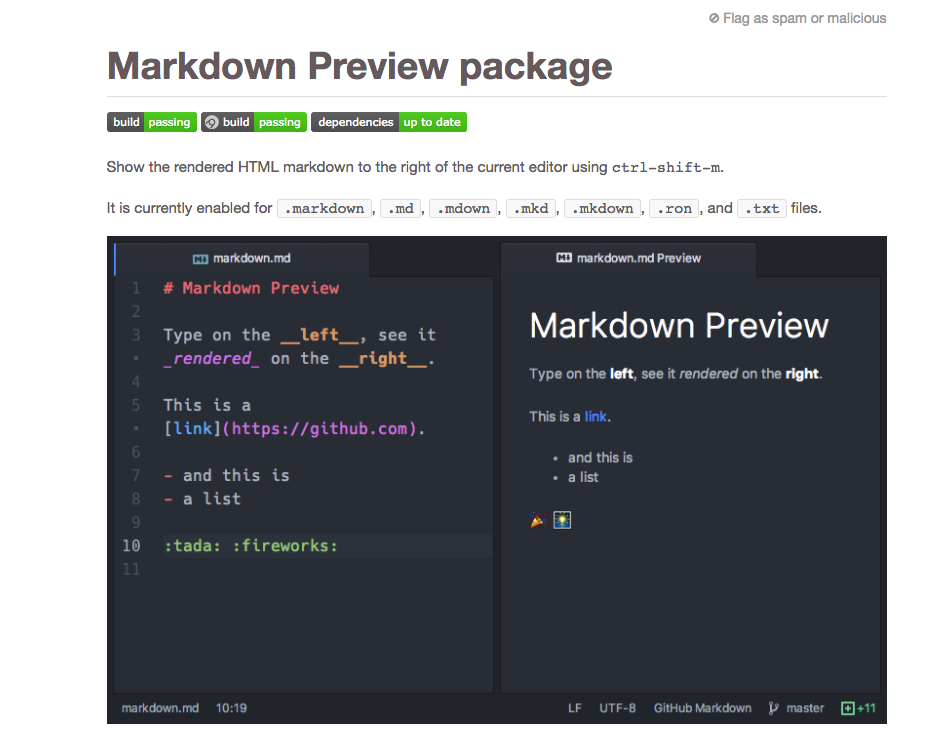928x741 pixels.
Task: Open the CircleCI build passing badge
Action: [254, 122]
